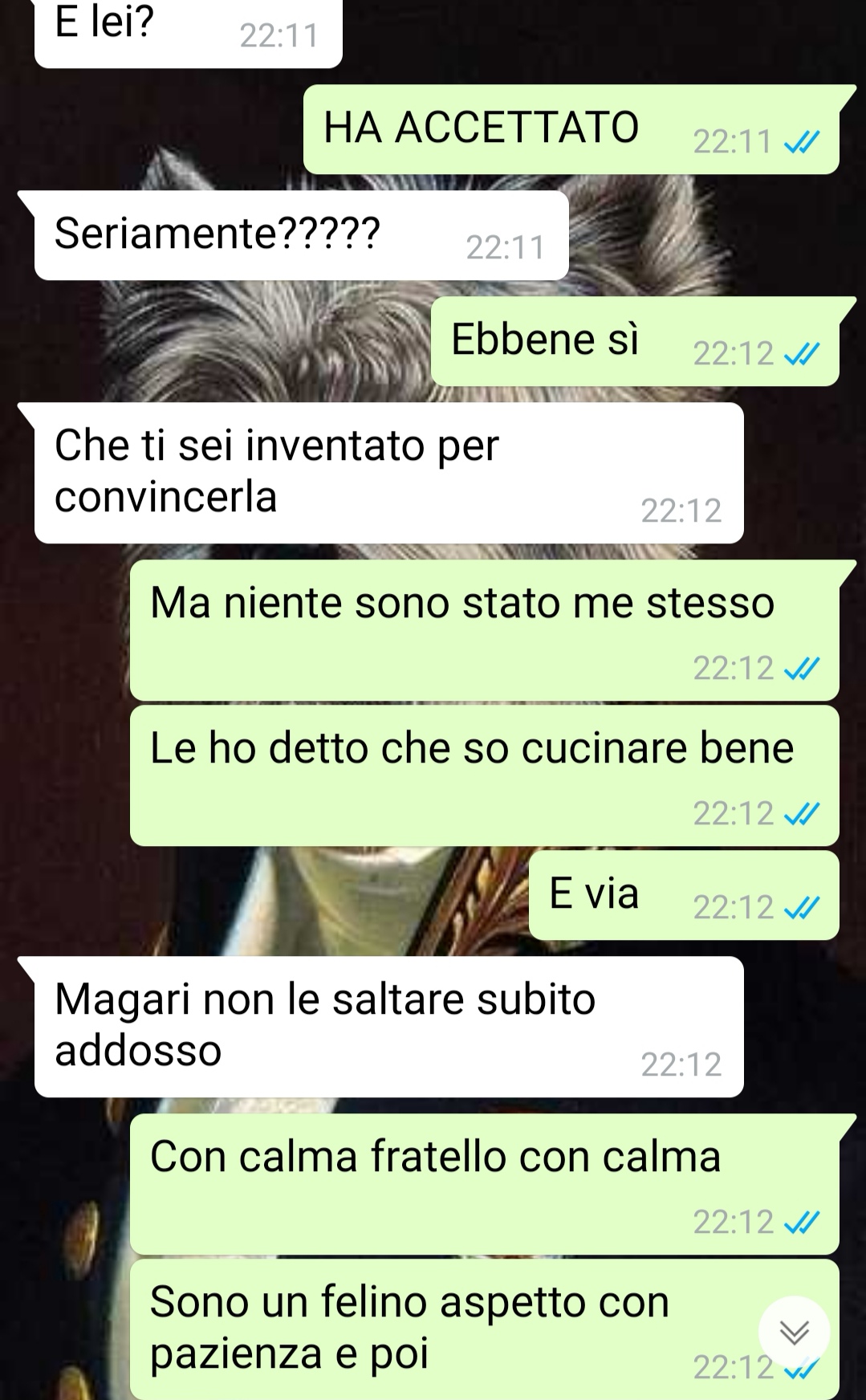Select 'Sono un felino aspetto con pazienza' message

485,1329
